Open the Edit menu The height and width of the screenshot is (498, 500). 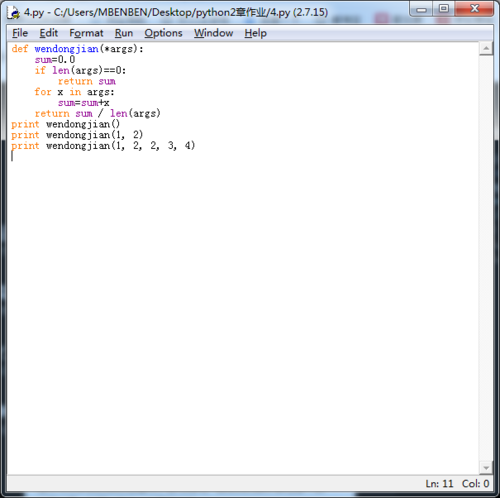click(x=49, y=33)
